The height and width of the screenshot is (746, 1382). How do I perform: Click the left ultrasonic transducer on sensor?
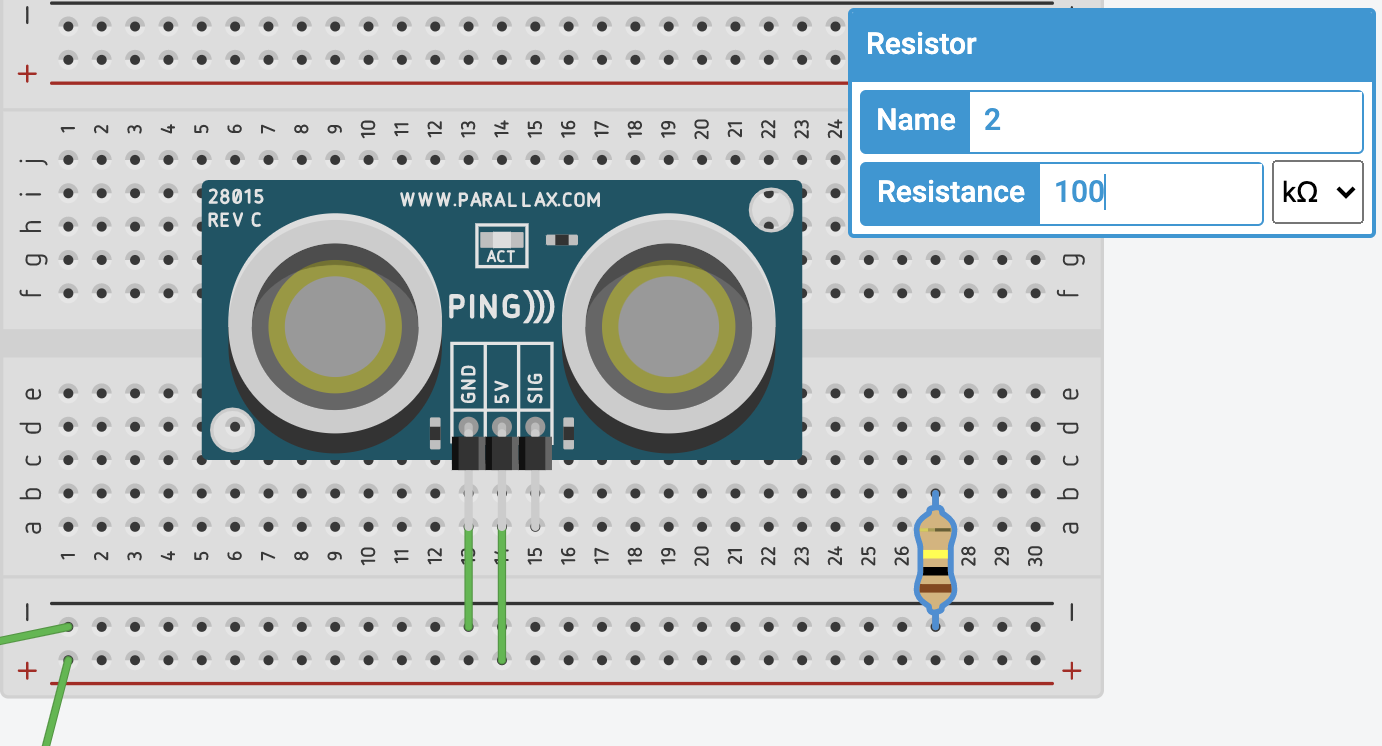point(335,327)
